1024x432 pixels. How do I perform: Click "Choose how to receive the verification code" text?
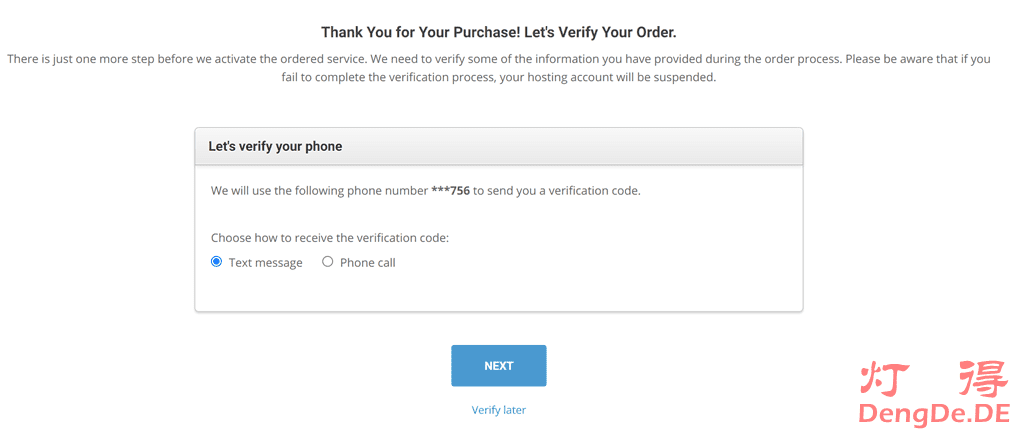(x=330, y=238)
